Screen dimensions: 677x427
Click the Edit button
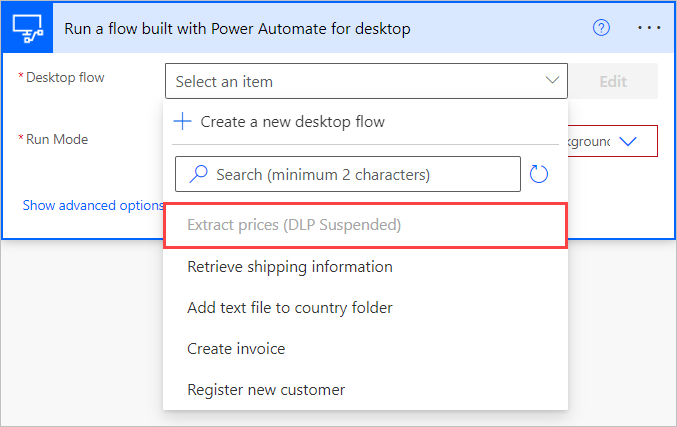(x=613, y=81)
